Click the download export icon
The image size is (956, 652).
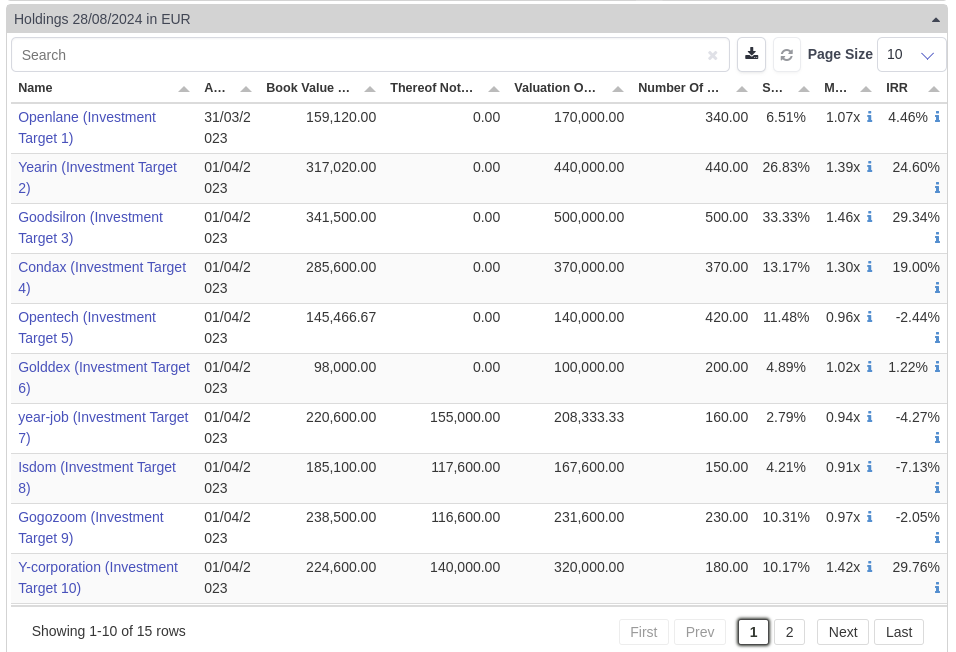click(751, 55)
